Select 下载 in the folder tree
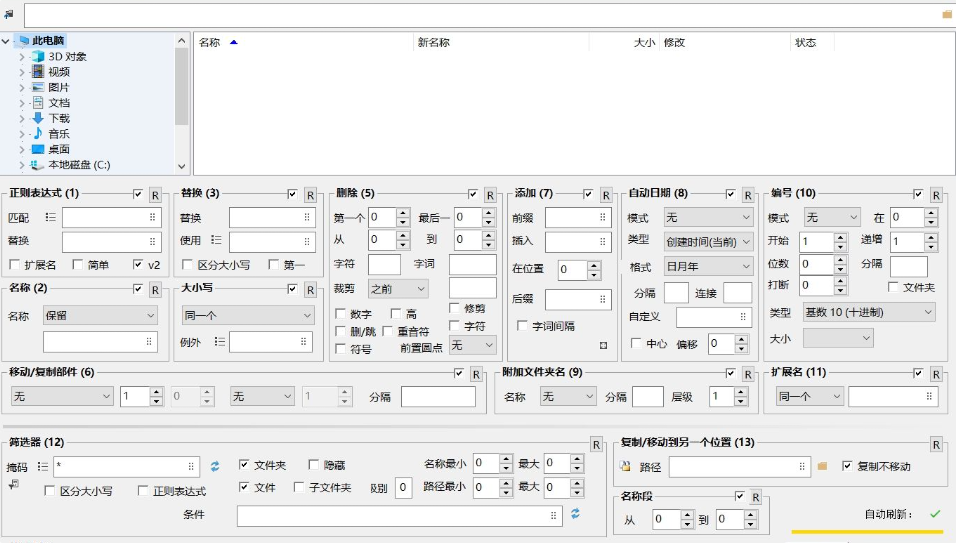 pyautogui.click(x=59, y=118)
